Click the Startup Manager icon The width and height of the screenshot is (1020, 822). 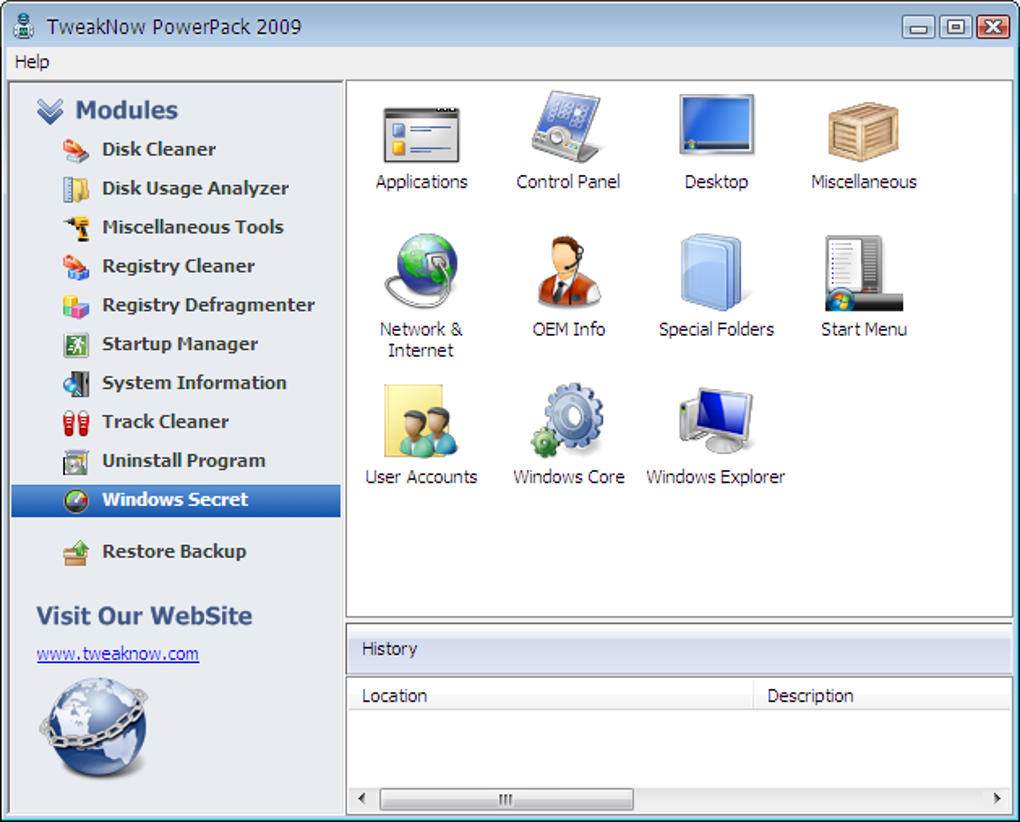click(x=76, y=345)
